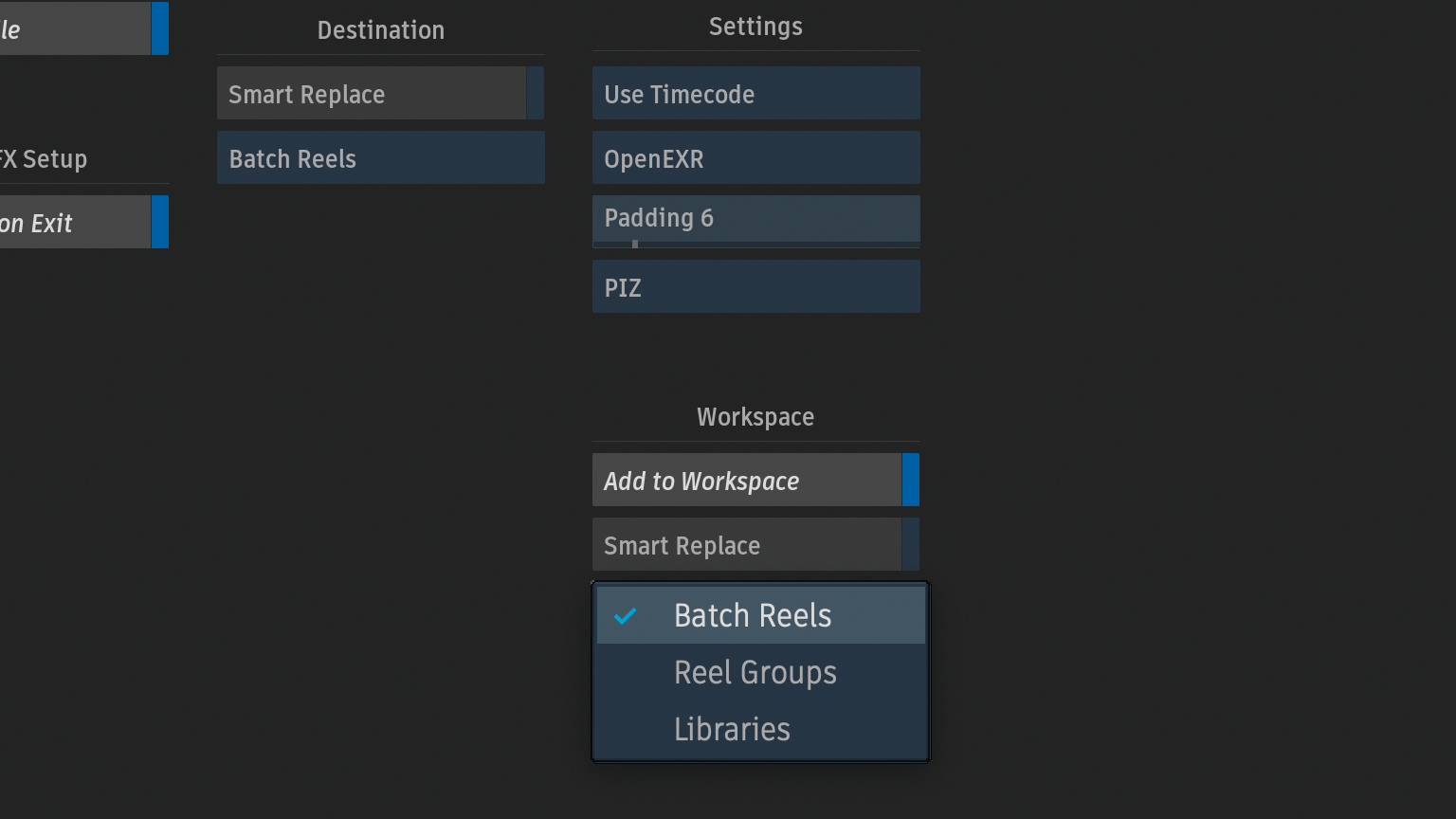Image resolution: width=1456 pixels, height=819 pixels.
Task: Pick the checked Batch Reels menu entry
Action: [x=753, y=616]
